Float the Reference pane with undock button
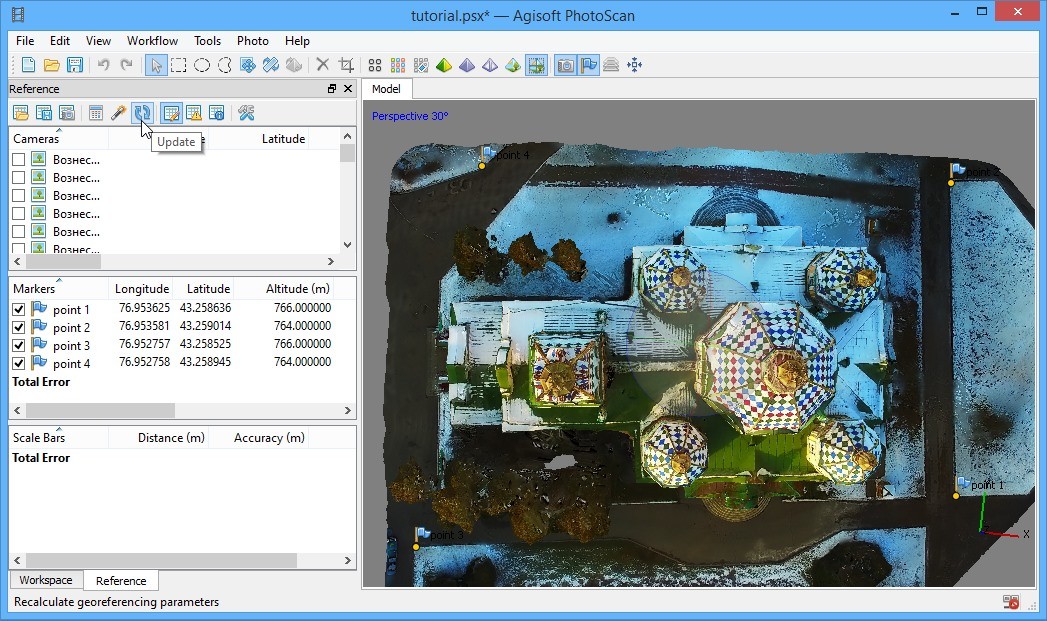1047x621 pixels. click(332, 88)
